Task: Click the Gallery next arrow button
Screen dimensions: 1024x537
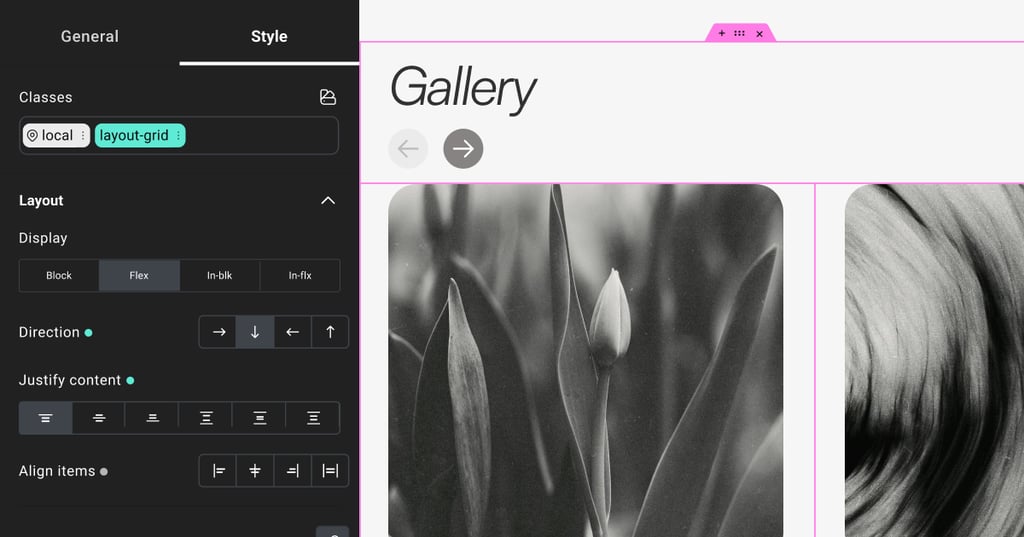Action: [x=463, y=149]
